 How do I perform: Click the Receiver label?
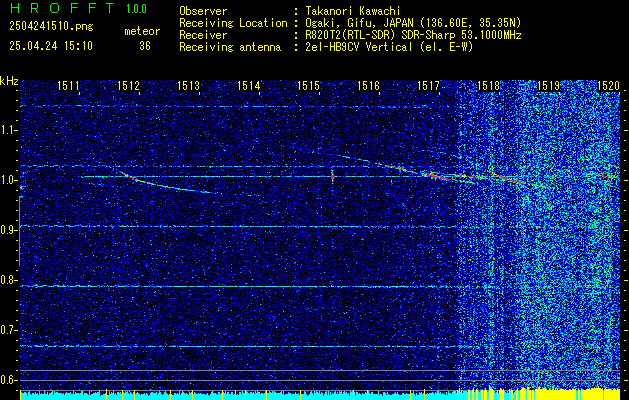pyautogui.click(x=203, y=35)
